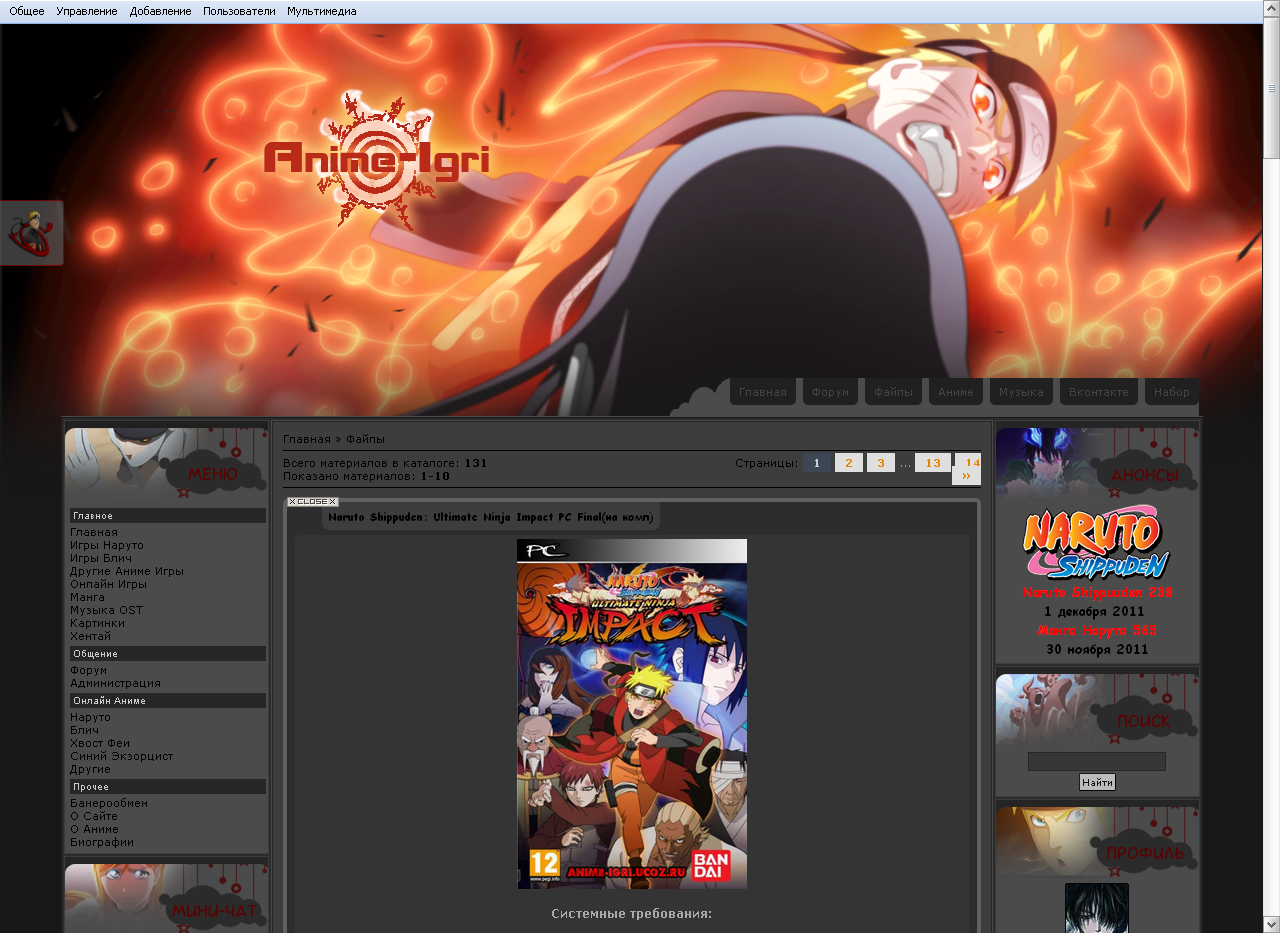Open Биографии in the sidebar
Image resolution: width=1280 pixels, height=933 pixels.
click(101, 842)
